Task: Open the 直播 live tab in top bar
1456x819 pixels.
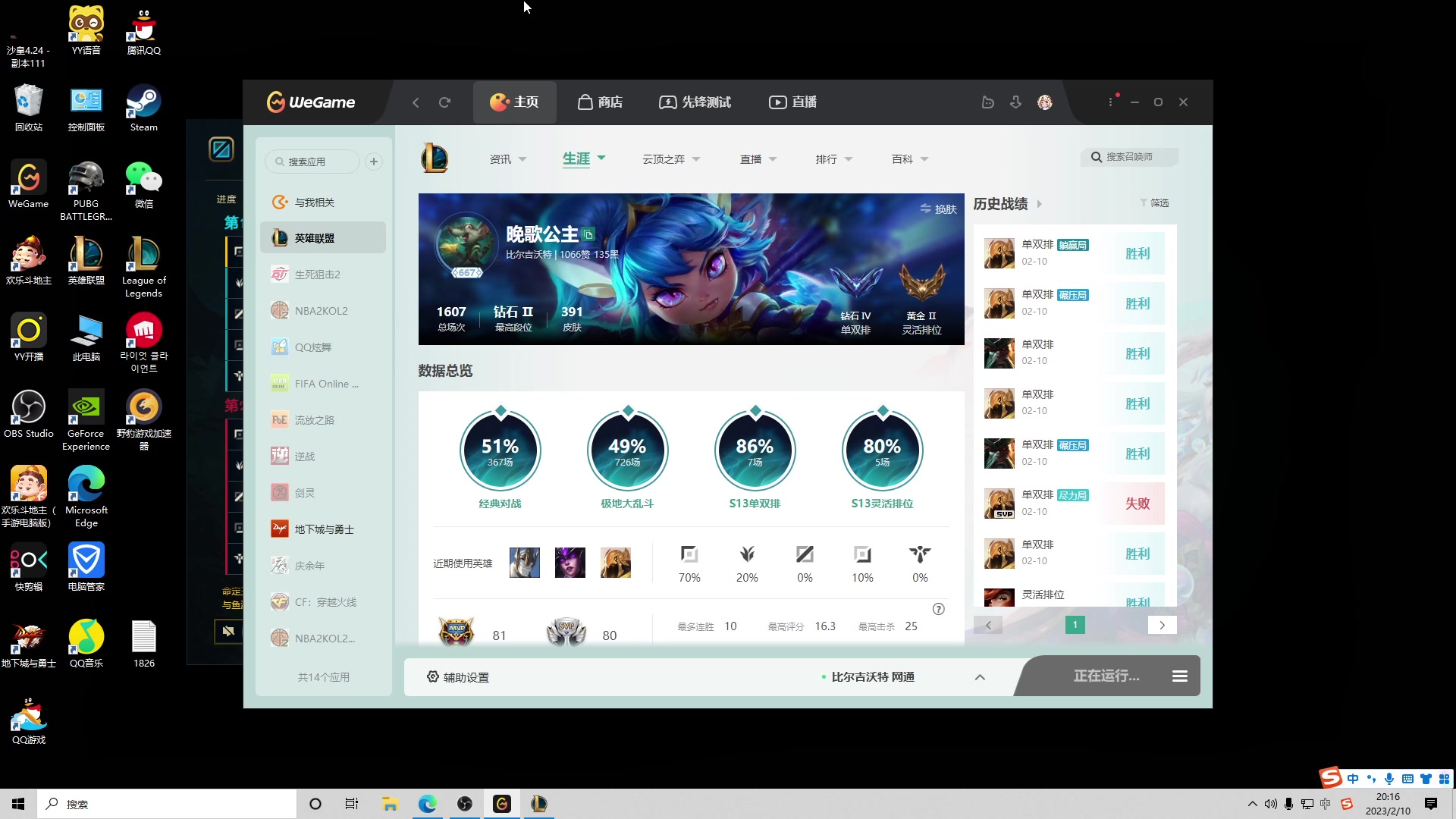Action: pos(792,102)
